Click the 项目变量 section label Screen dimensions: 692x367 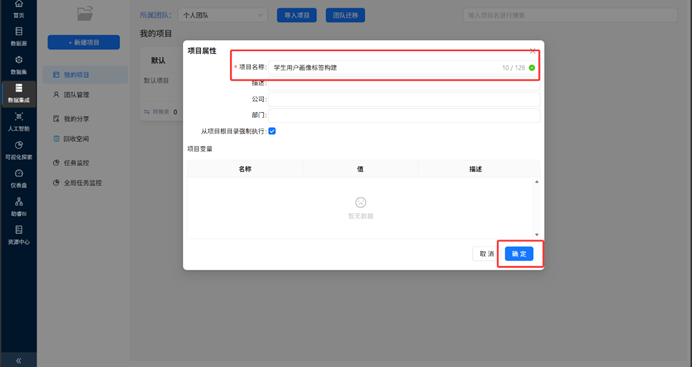point(200,149)
